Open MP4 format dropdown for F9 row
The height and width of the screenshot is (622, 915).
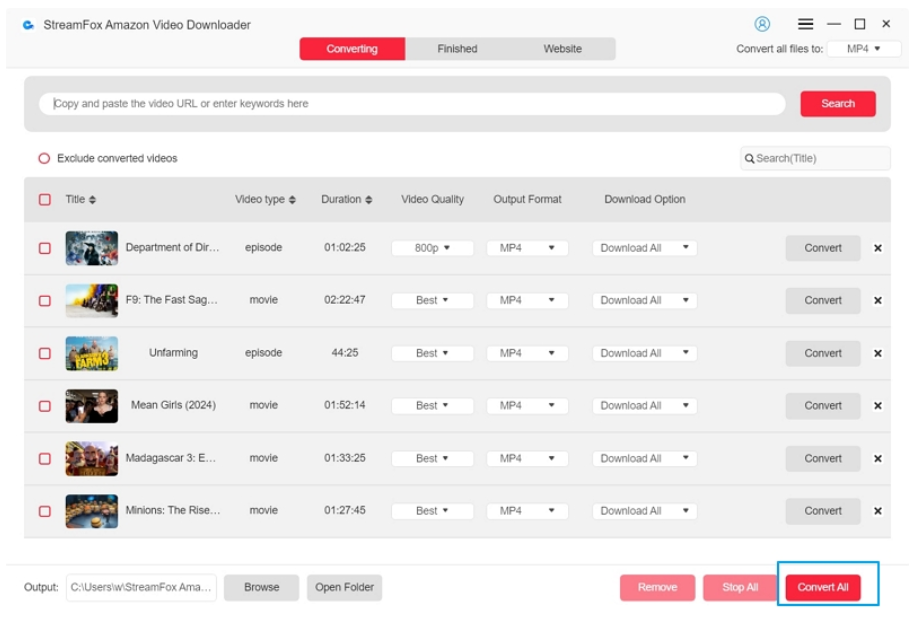tap(528, 300)
